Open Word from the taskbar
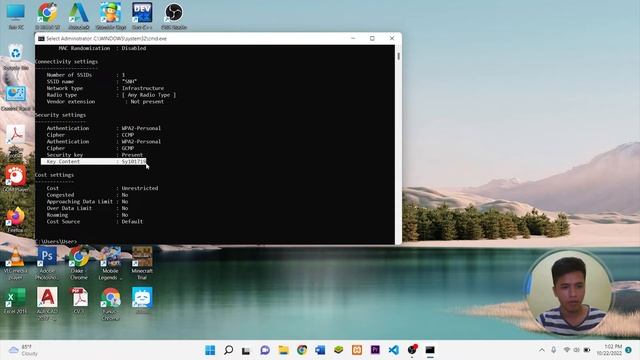This screenshot has height=360, width=640. (320, 350)
